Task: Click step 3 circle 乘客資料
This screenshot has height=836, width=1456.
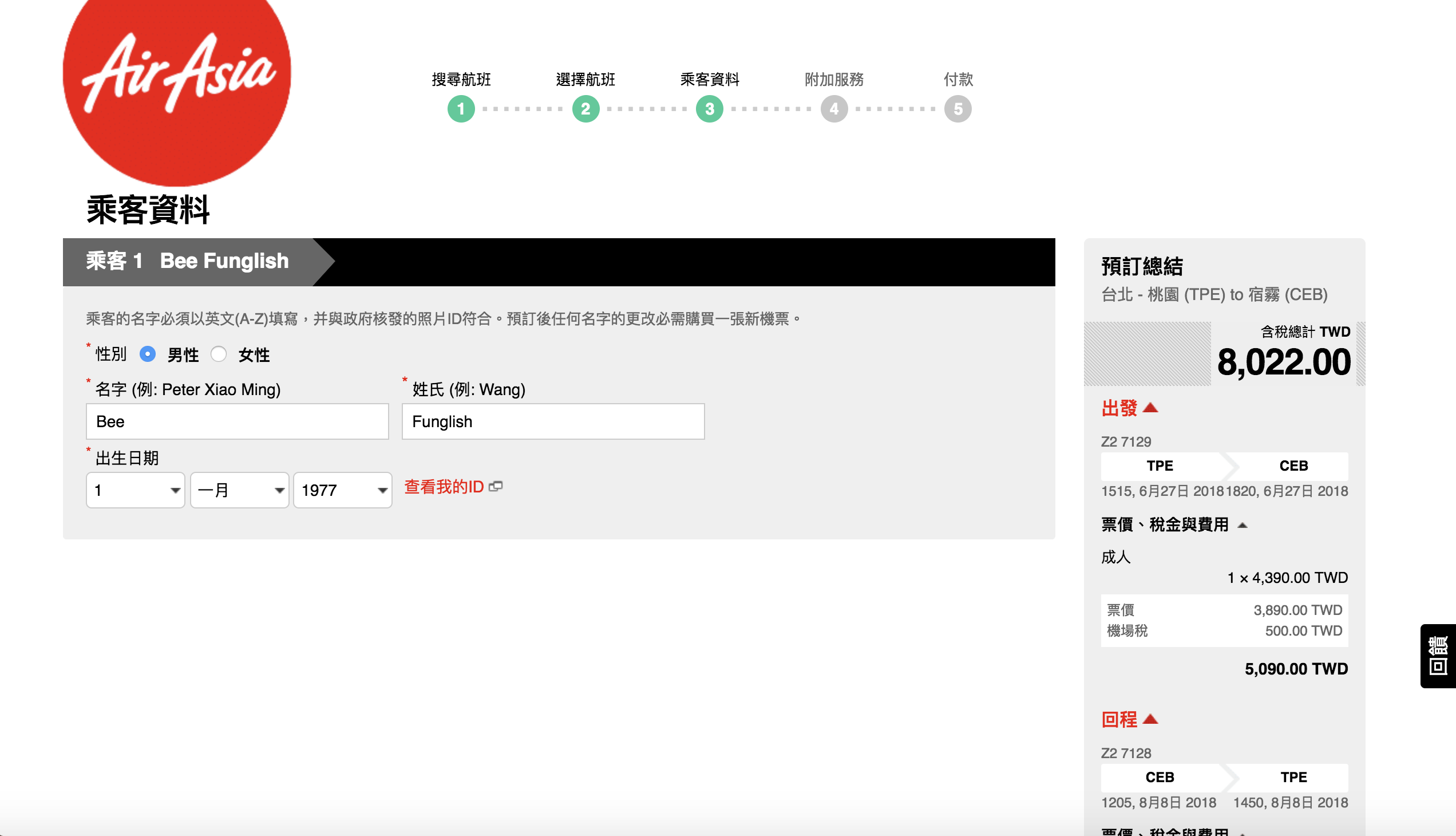Action: (x=709, y=109)
